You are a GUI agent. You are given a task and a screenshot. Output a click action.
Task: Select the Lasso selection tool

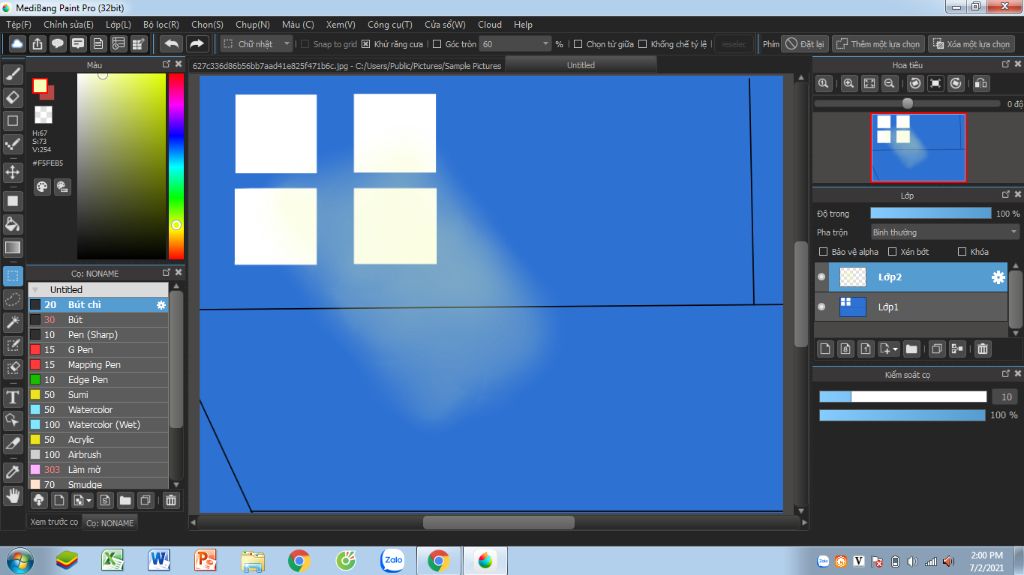point(12,299)
